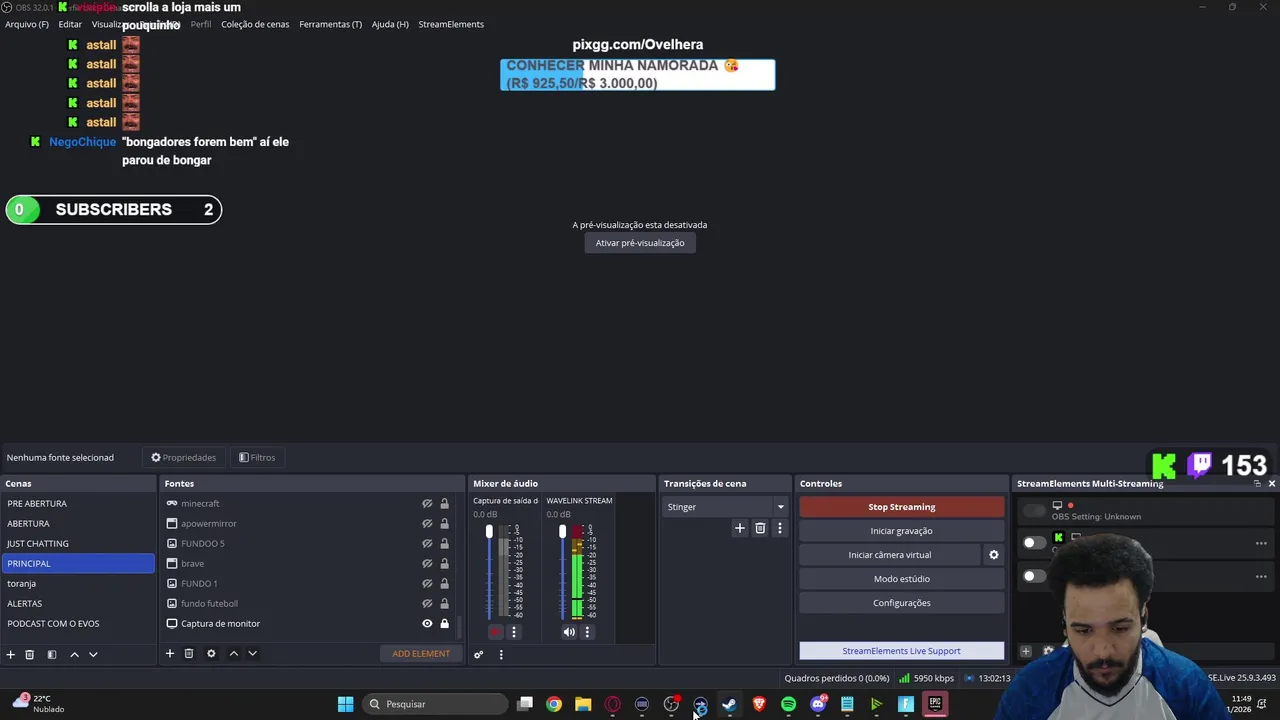Add output with plus icon in Multi-Streaming panel
This screenshot has width=1280, height=720.
pyautogui.click(x=1025, y=651)
